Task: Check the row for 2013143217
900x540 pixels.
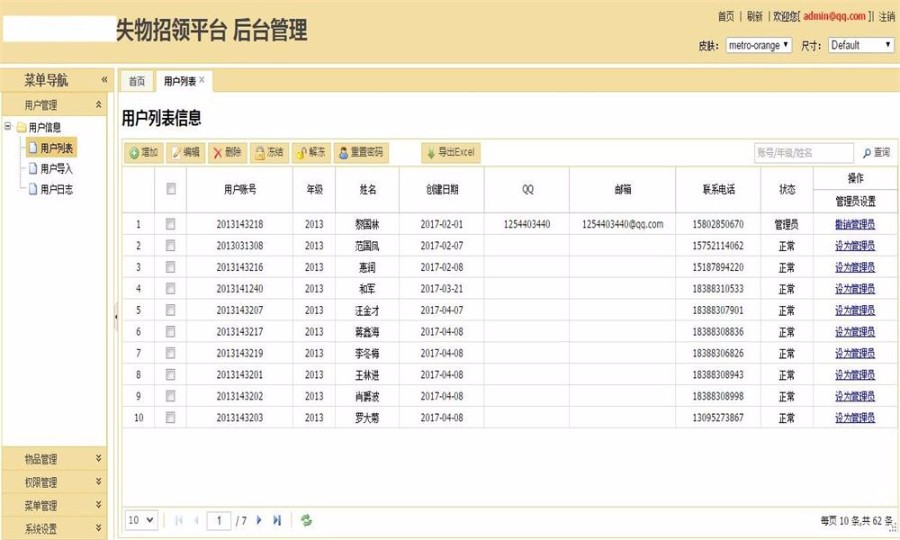Action: (x=170, y=332)
